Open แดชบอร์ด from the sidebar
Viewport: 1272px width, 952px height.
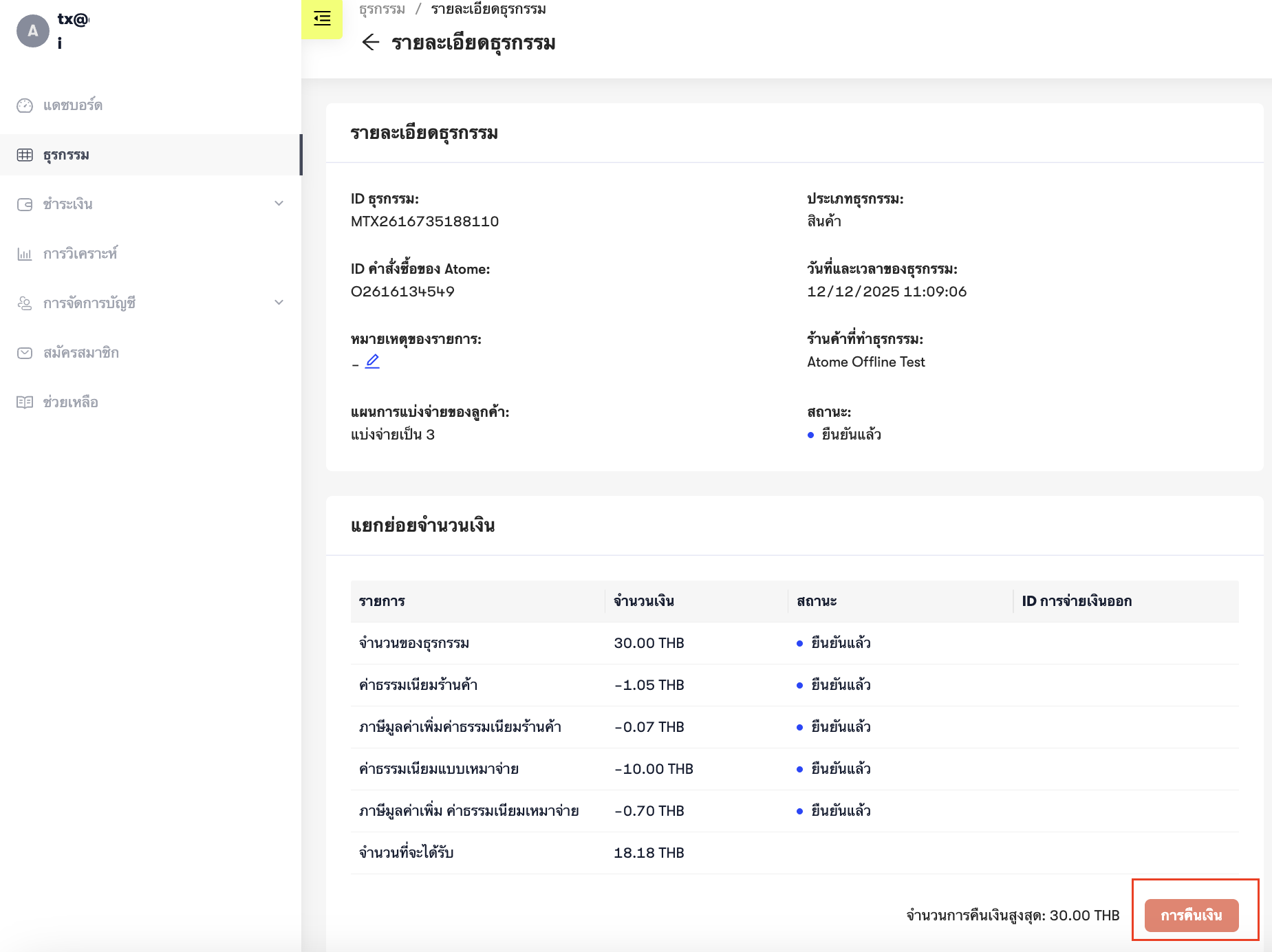pyautogui.click(x=73, y=105)
